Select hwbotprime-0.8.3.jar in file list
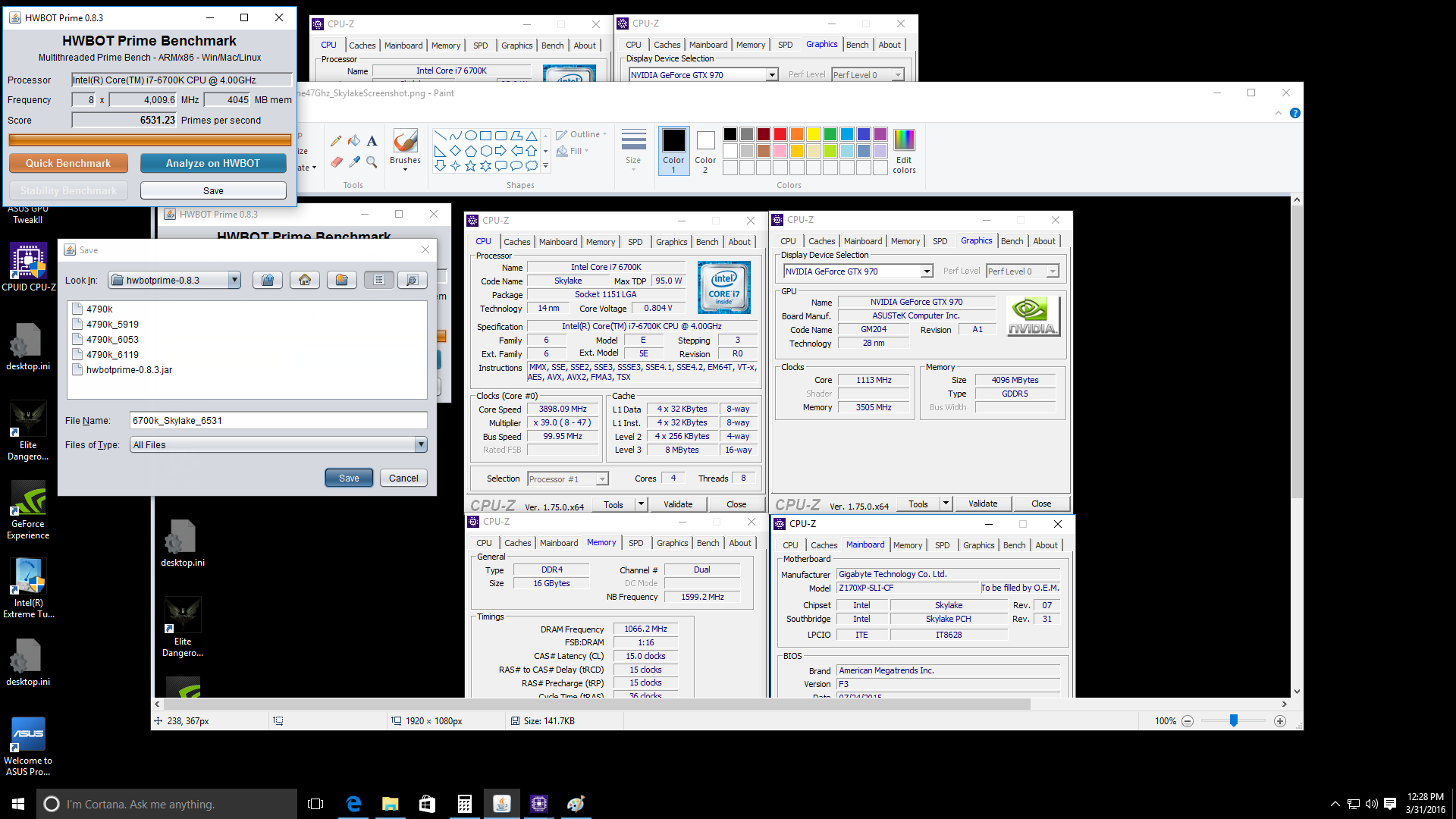 [x=129, y=369]
